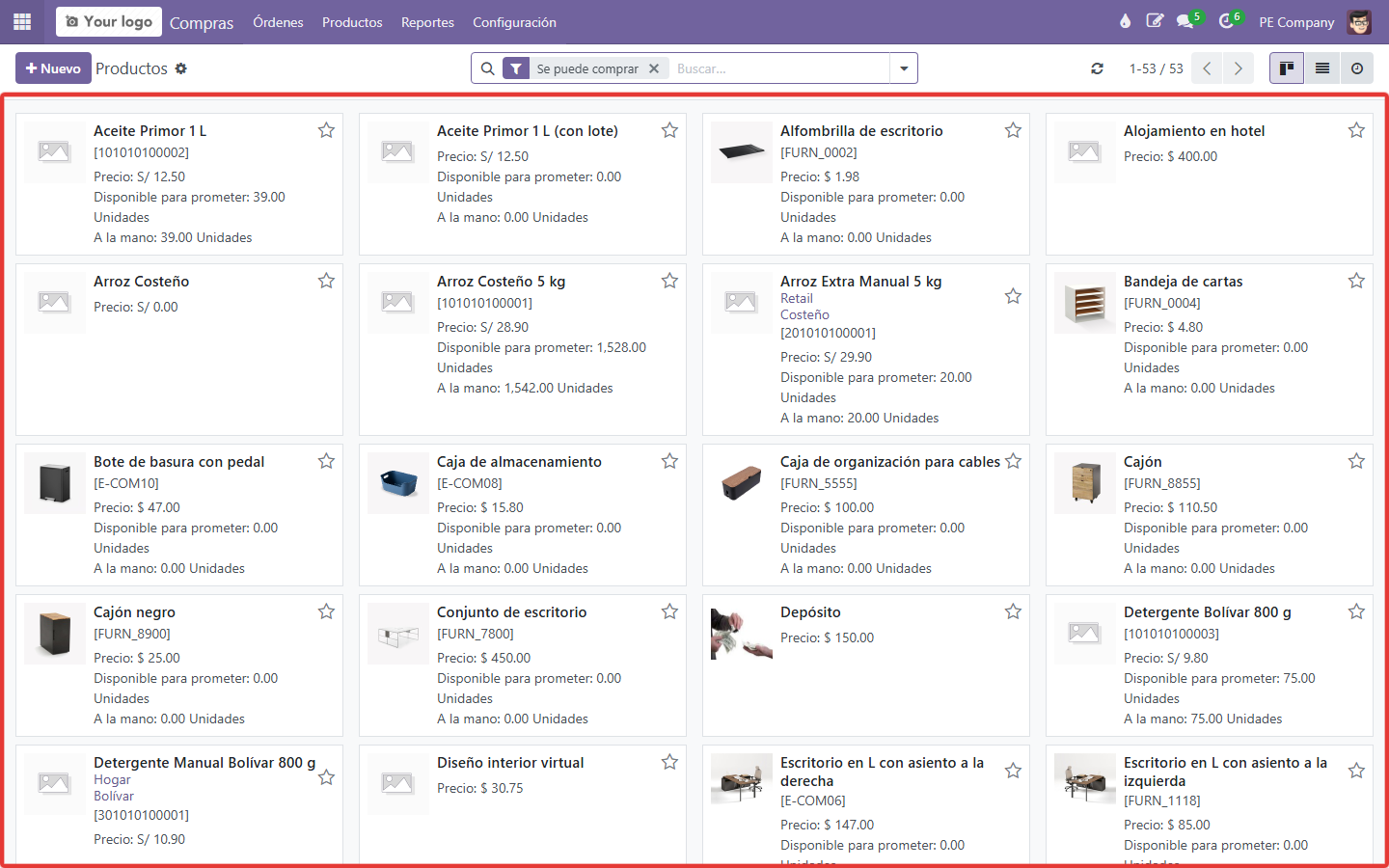Click the record count '1-53 / 53'
The height and width of the screenshot is (868, 1389).
(1156, 68)
